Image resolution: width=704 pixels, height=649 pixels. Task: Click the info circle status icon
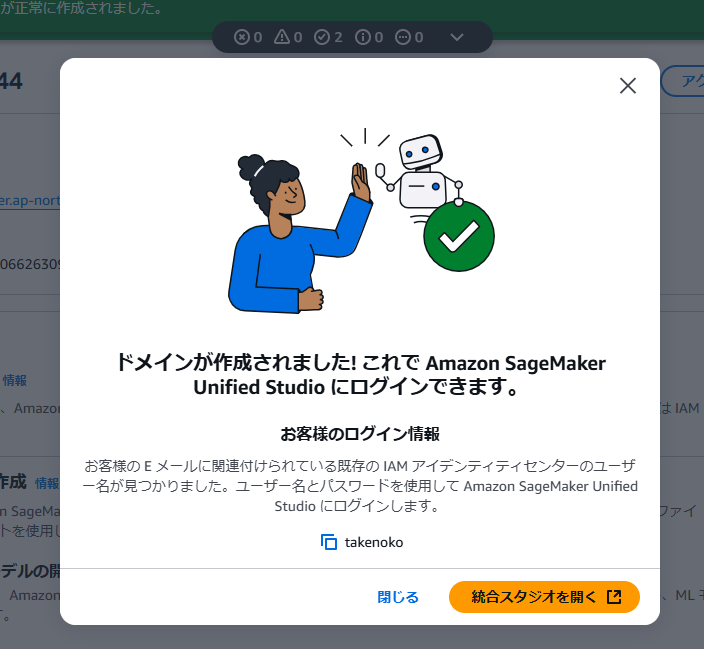(x=363, y=37)
